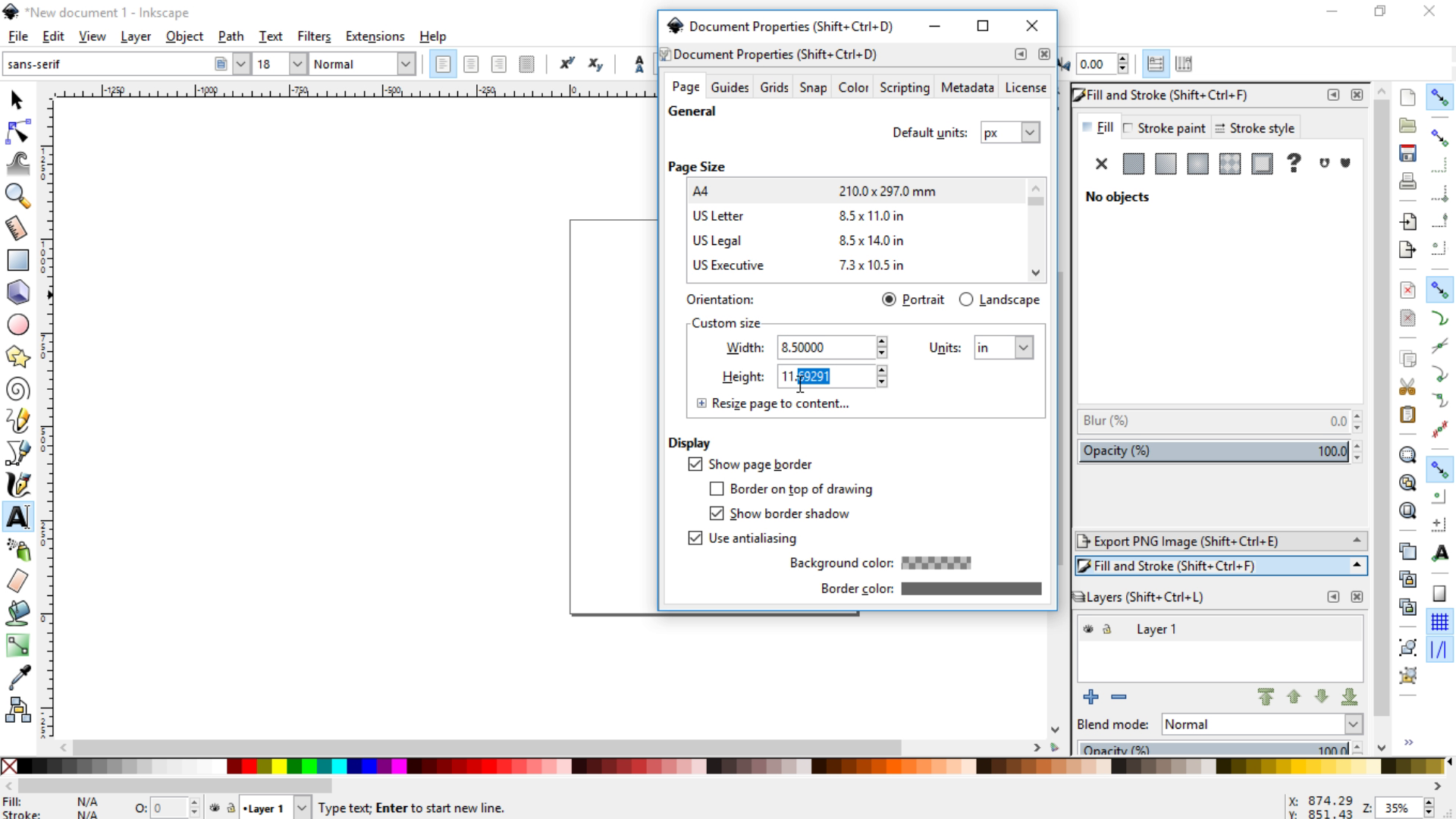Adjust Fill Opacity slider bar

[1213, 451]
